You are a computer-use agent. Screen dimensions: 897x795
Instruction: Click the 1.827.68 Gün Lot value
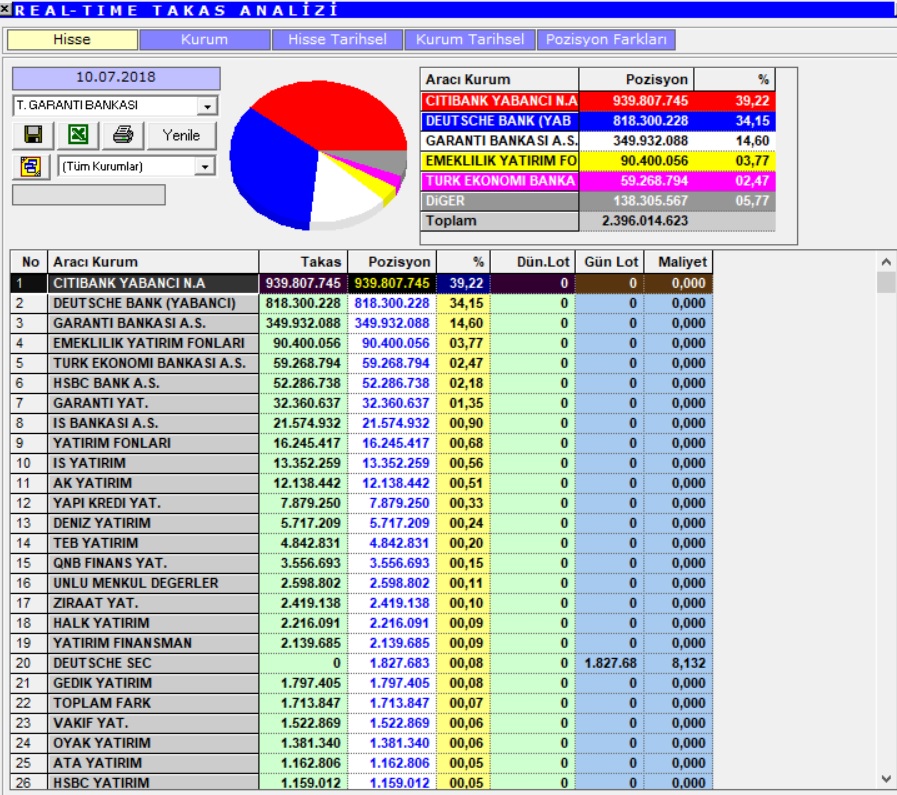coord(610,663)
